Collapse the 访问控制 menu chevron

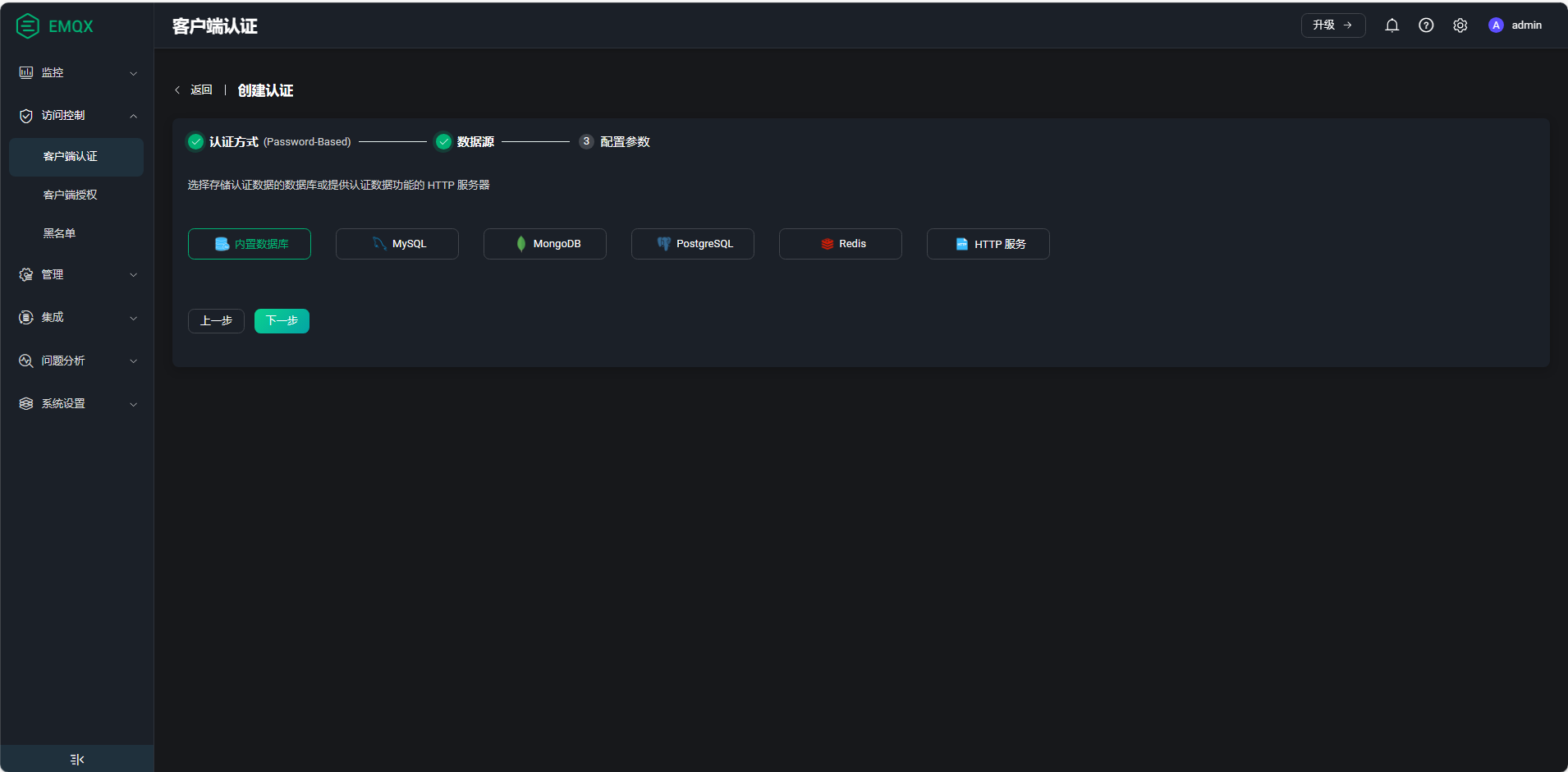click(x=133, y=116)
